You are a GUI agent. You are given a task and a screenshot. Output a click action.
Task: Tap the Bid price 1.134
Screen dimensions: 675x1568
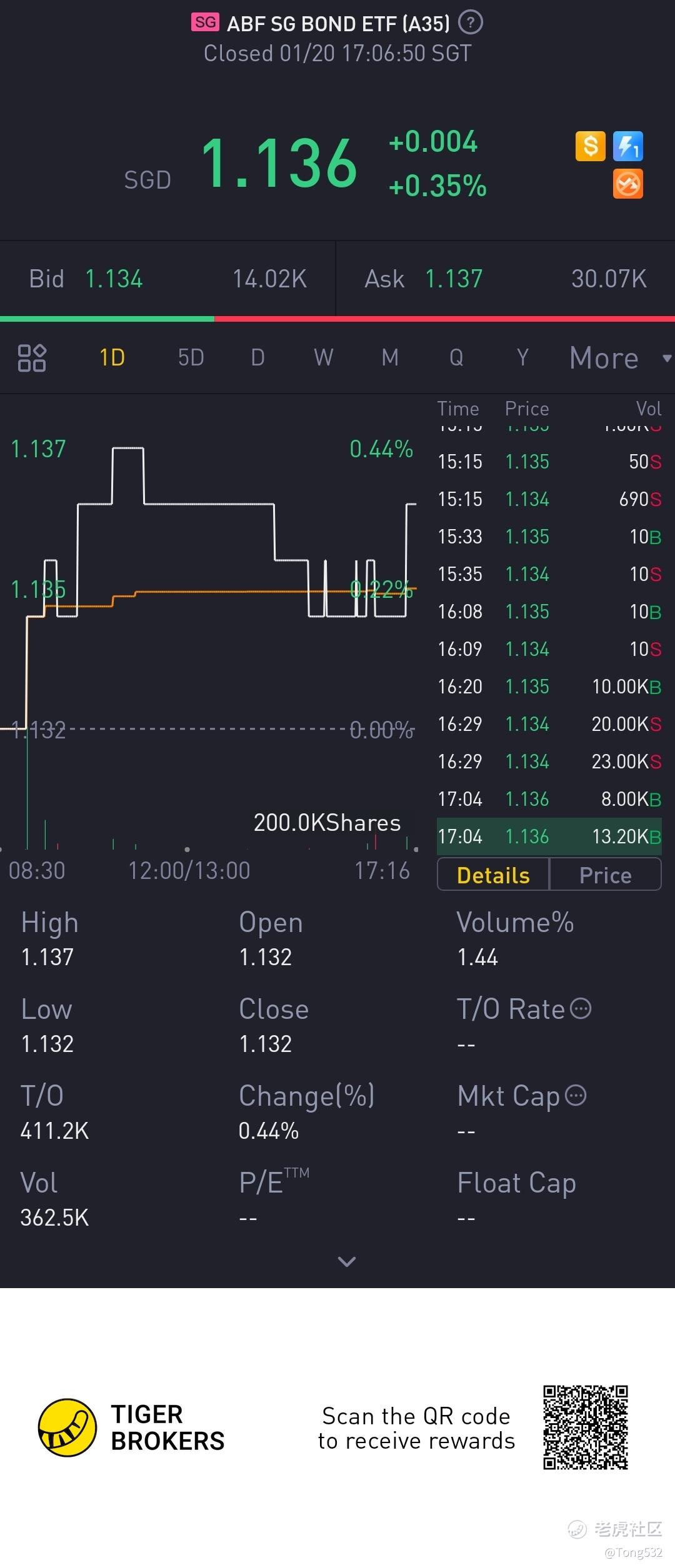pos(114,279)
